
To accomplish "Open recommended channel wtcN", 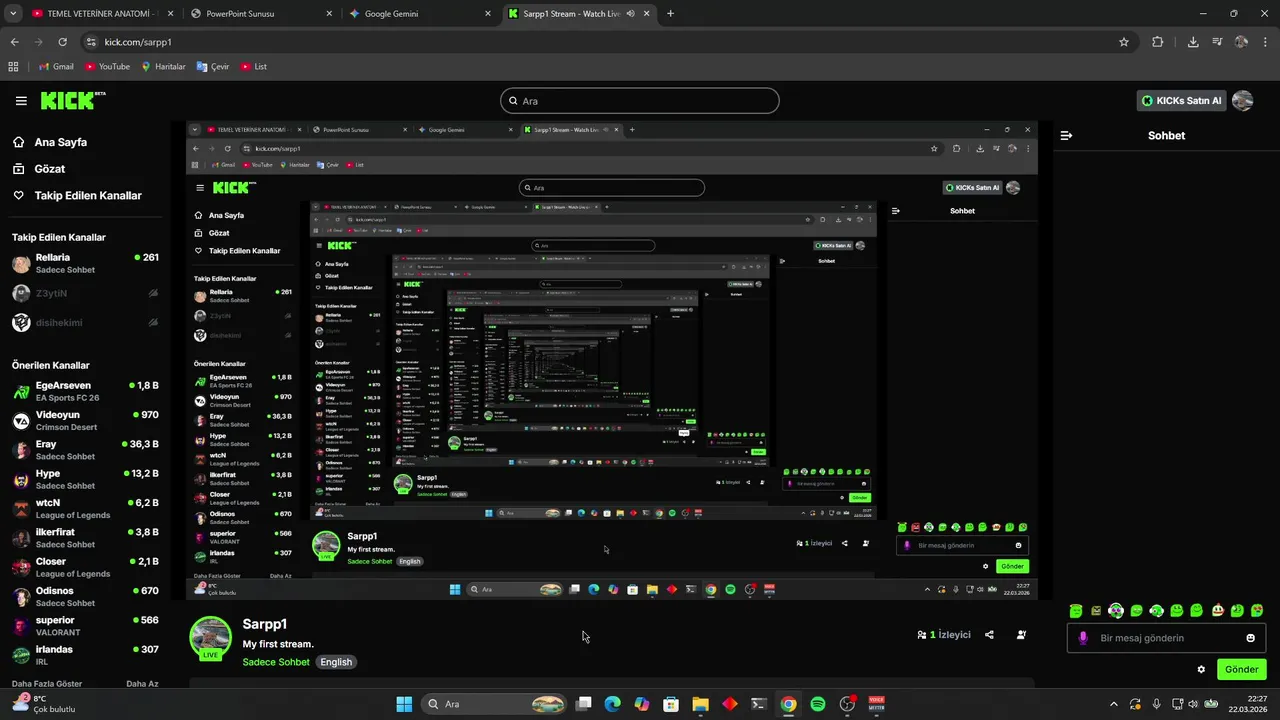I will [85, 508].
